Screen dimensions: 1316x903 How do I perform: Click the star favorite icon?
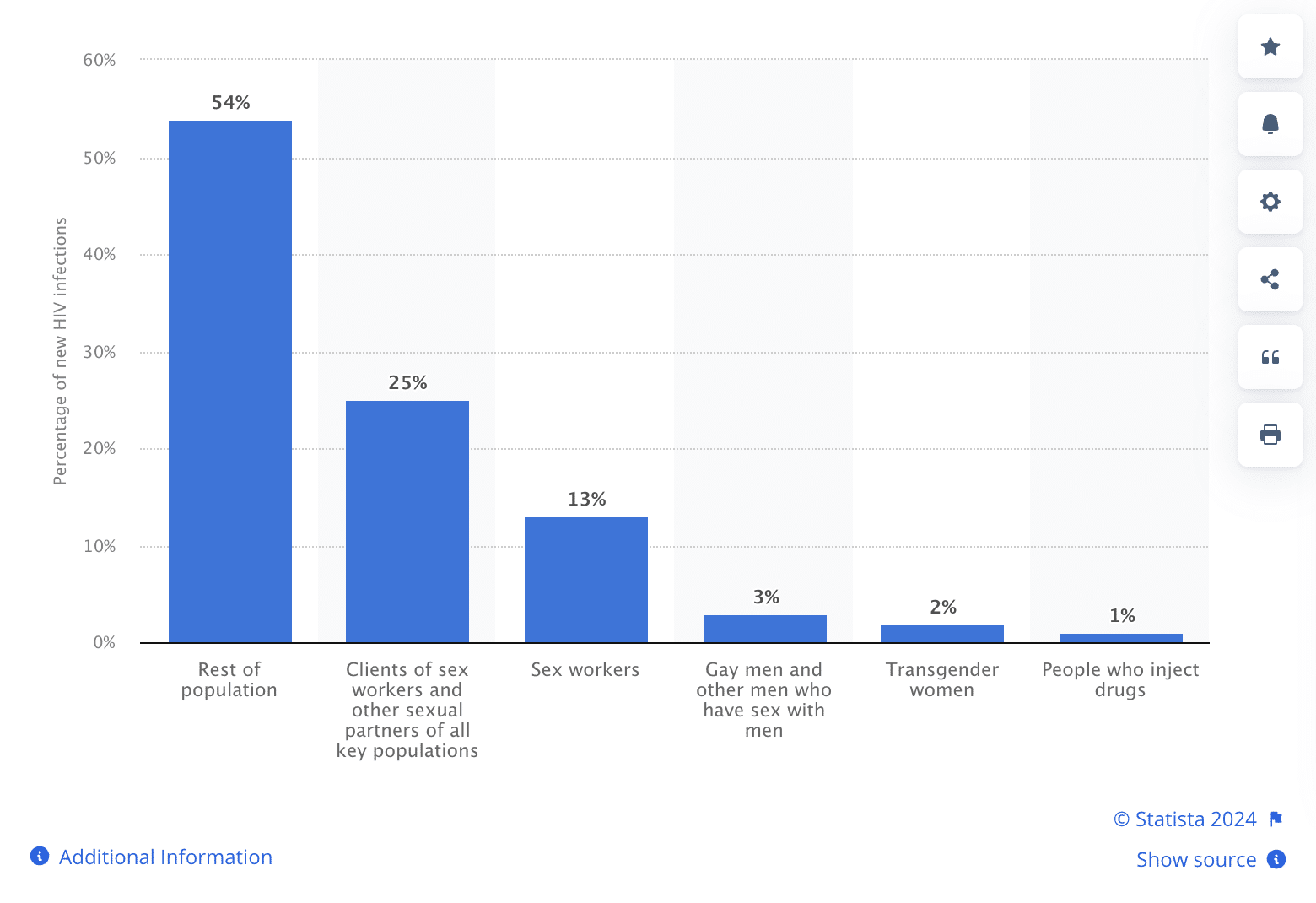(1270, 46)
